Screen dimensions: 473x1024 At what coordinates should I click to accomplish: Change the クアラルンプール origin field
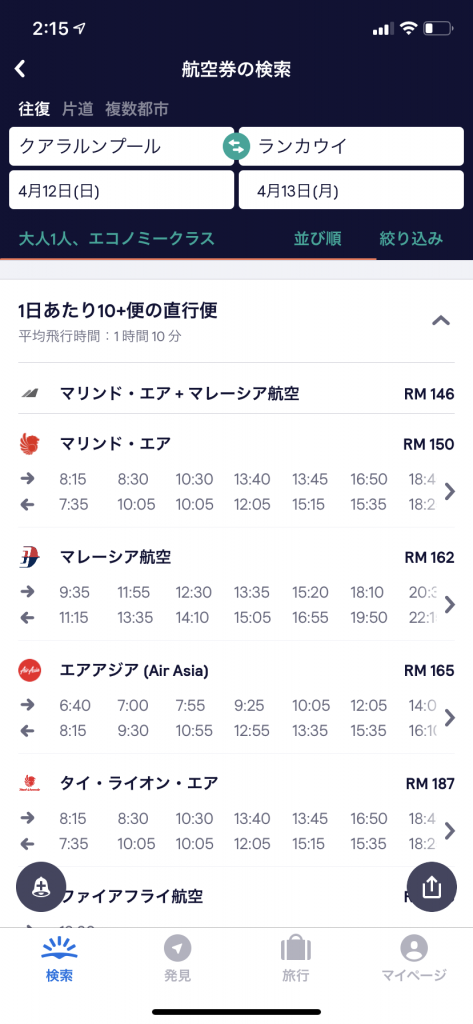point(121,146)
